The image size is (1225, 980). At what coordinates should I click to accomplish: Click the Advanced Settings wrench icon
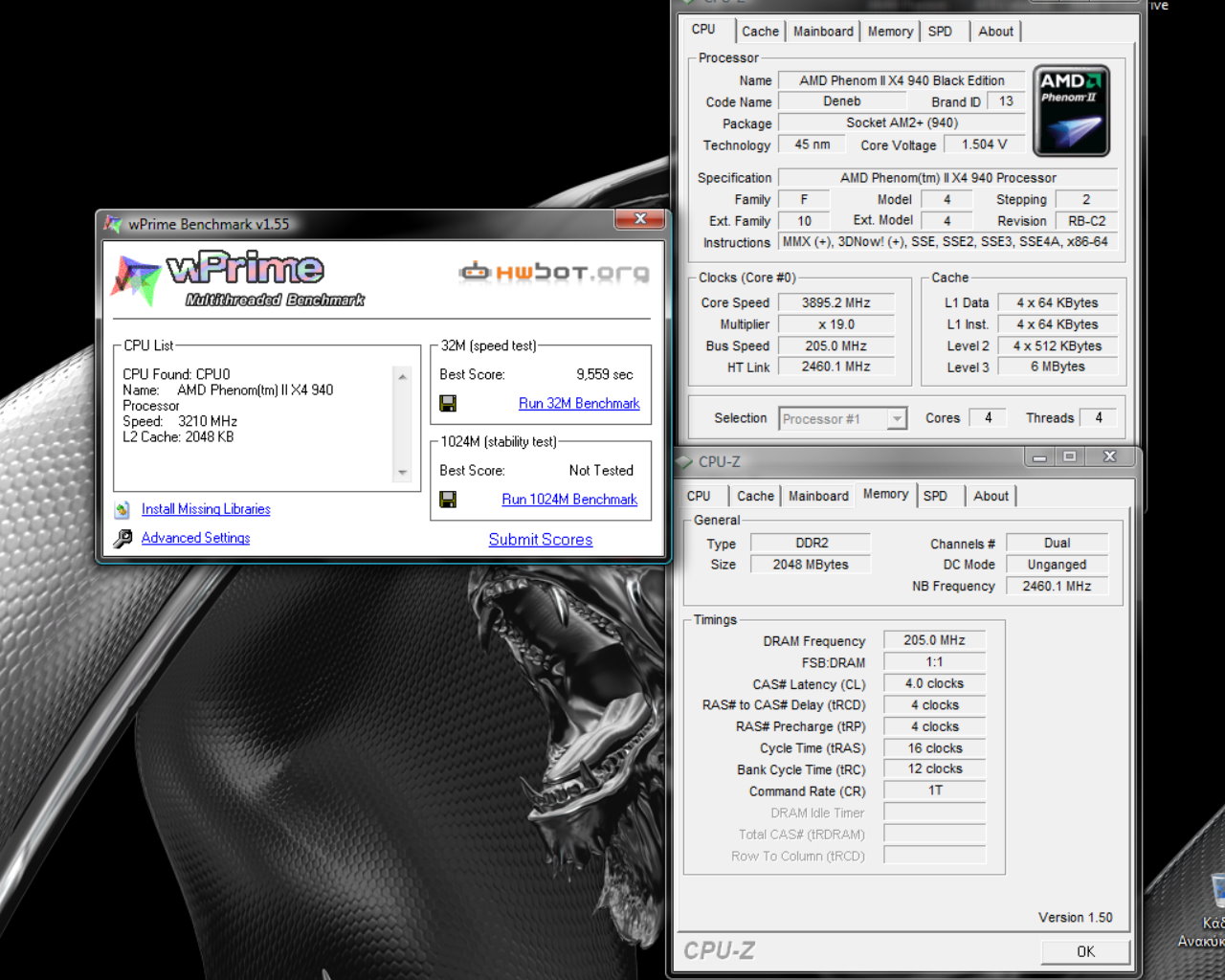coord(122,539)
